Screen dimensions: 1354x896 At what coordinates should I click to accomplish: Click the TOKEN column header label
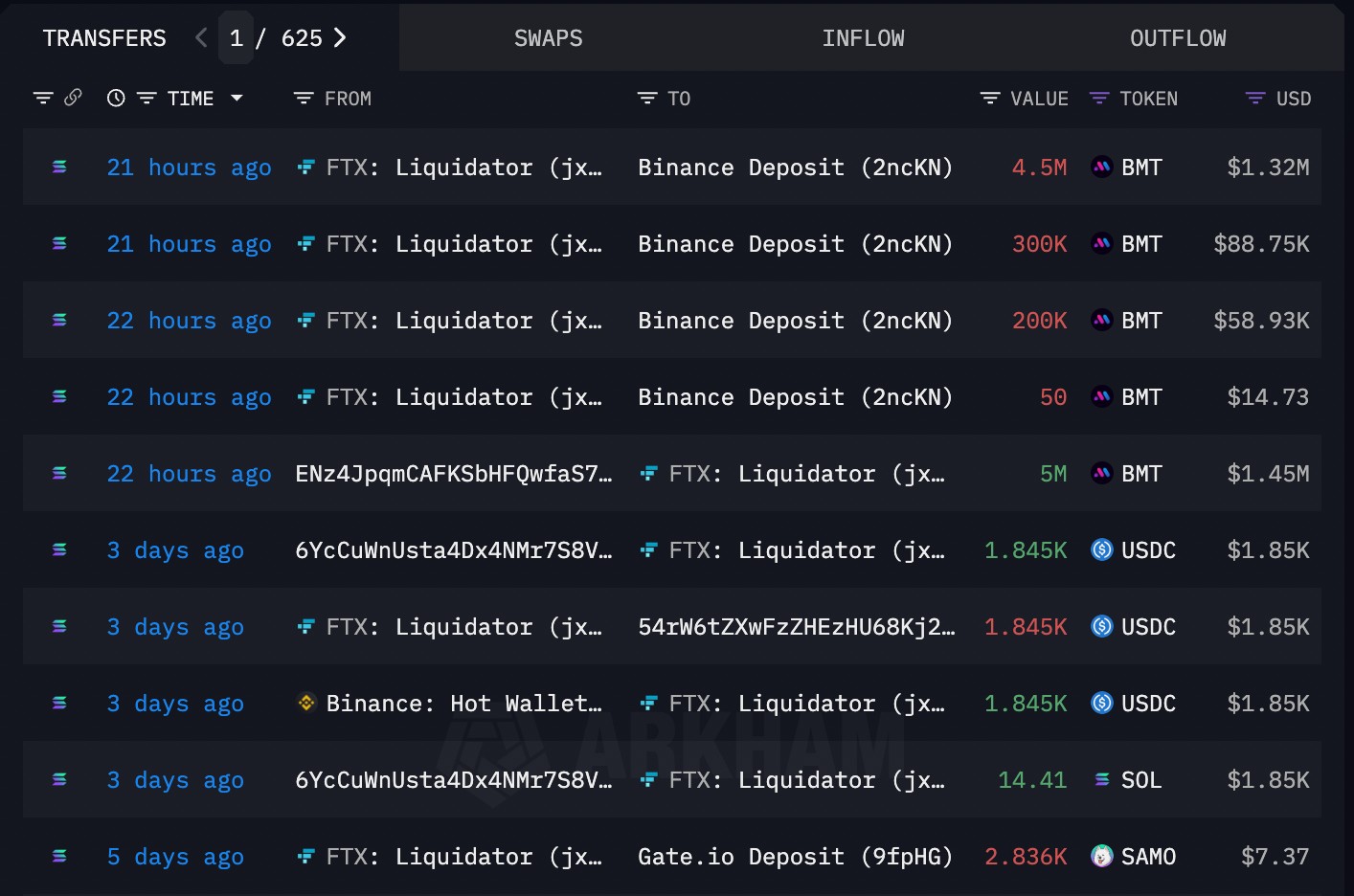pyautogui.click(x=1149, y=99)
